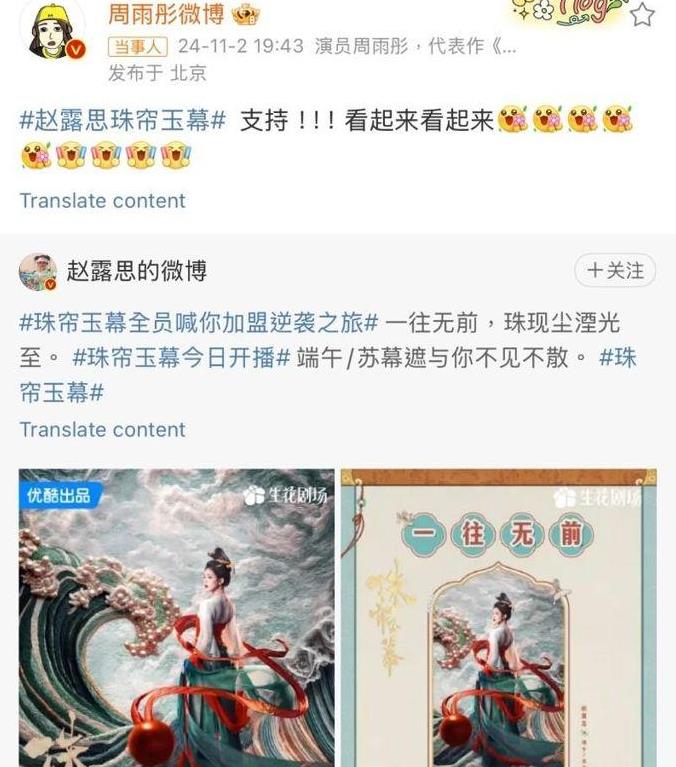Expand truncated bio 演员周雨彤，代表作
Viewport: 676px width, 767px height.
[415, 46]
